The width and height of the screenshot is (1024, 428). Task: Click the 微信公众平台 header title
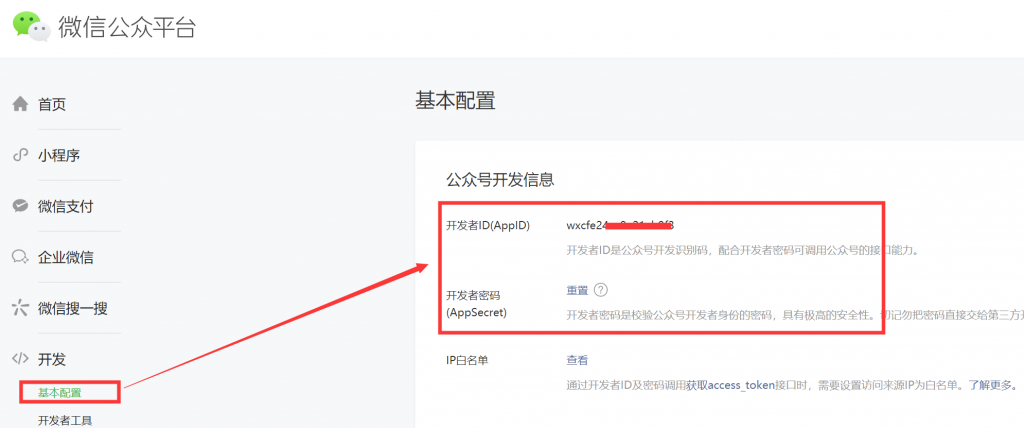(127, 27)
